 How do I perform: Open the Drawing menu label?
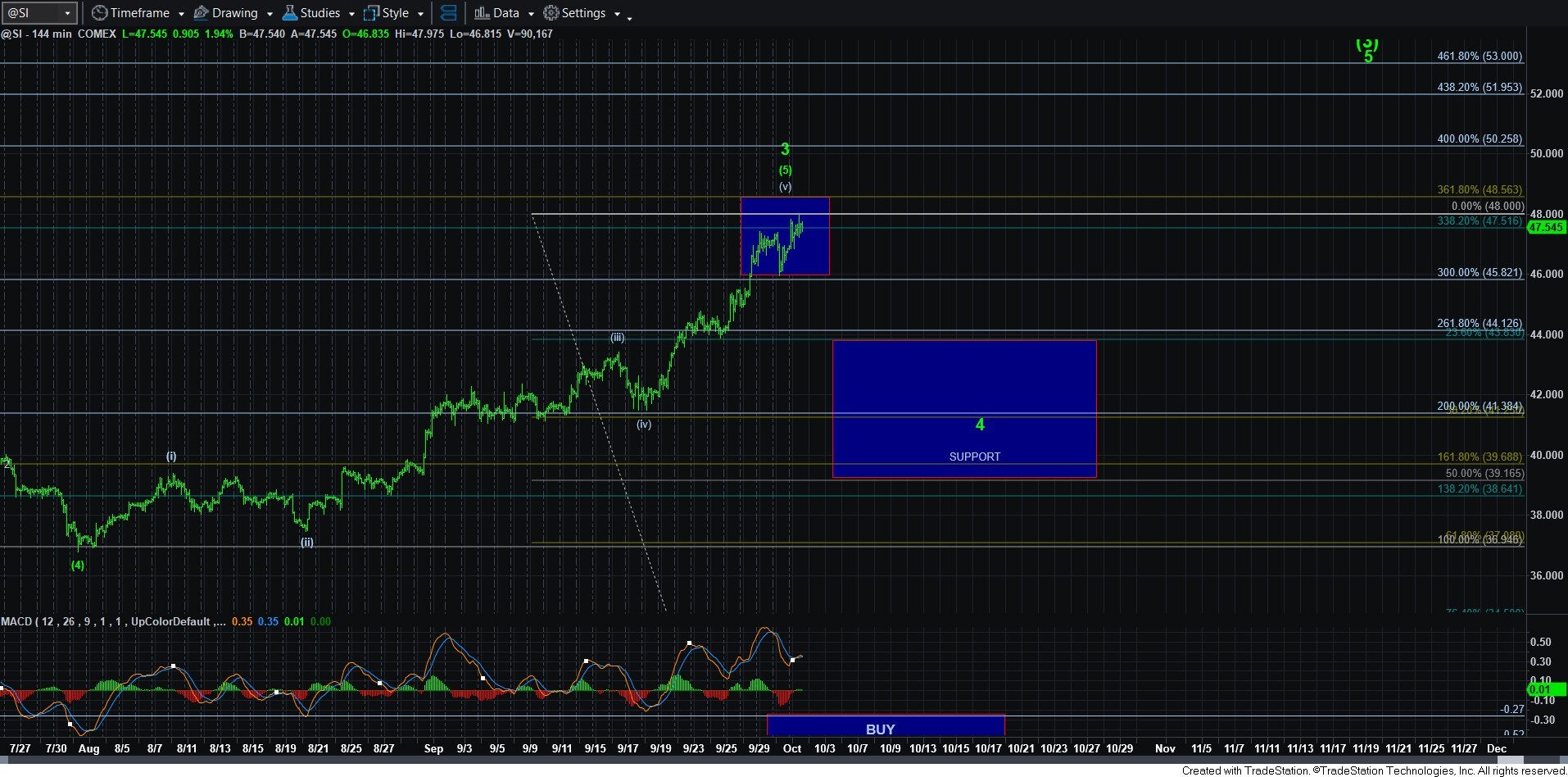point(234,13)
